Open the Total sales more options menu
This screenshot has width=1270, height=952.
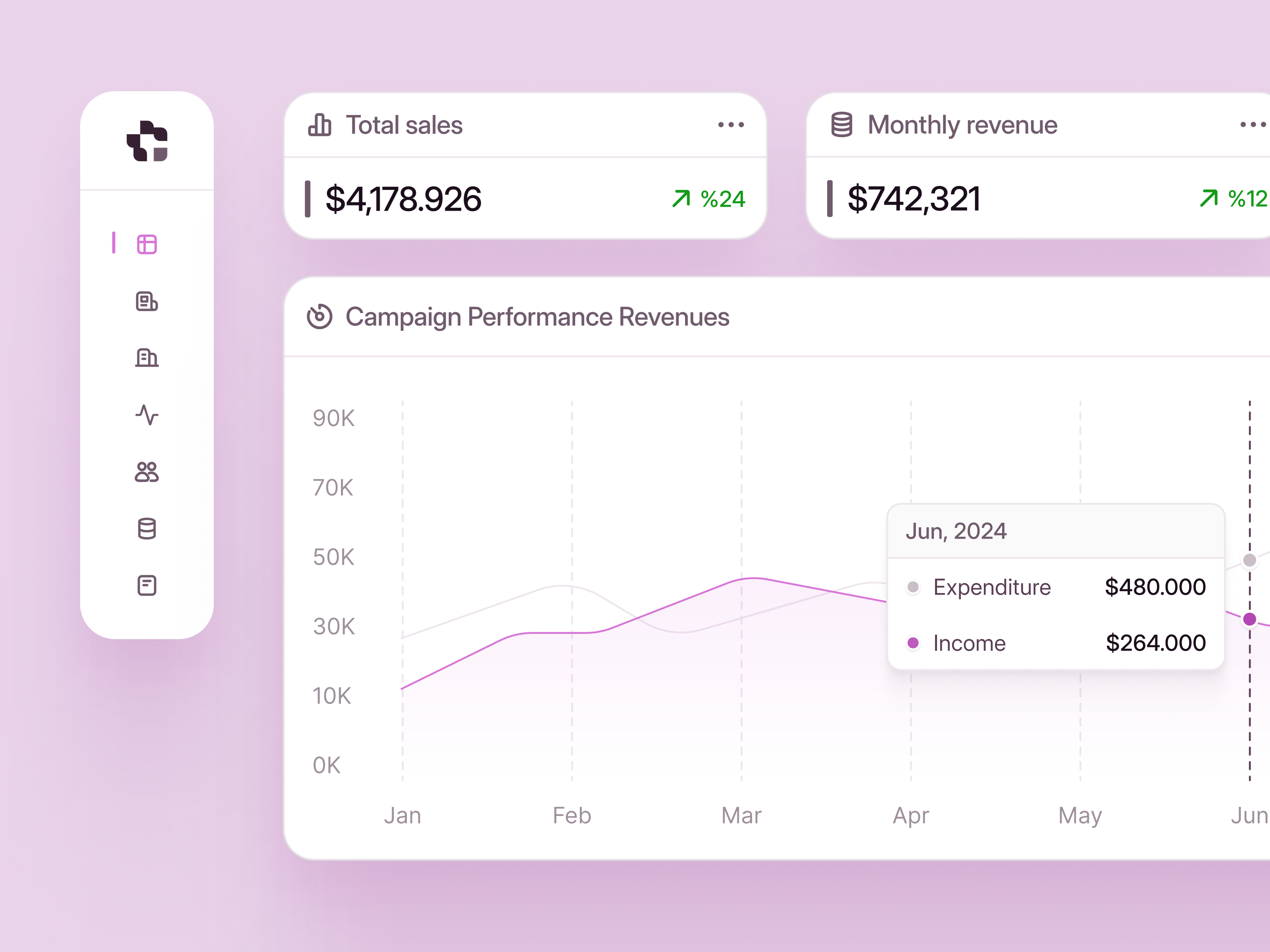[731, 125]
